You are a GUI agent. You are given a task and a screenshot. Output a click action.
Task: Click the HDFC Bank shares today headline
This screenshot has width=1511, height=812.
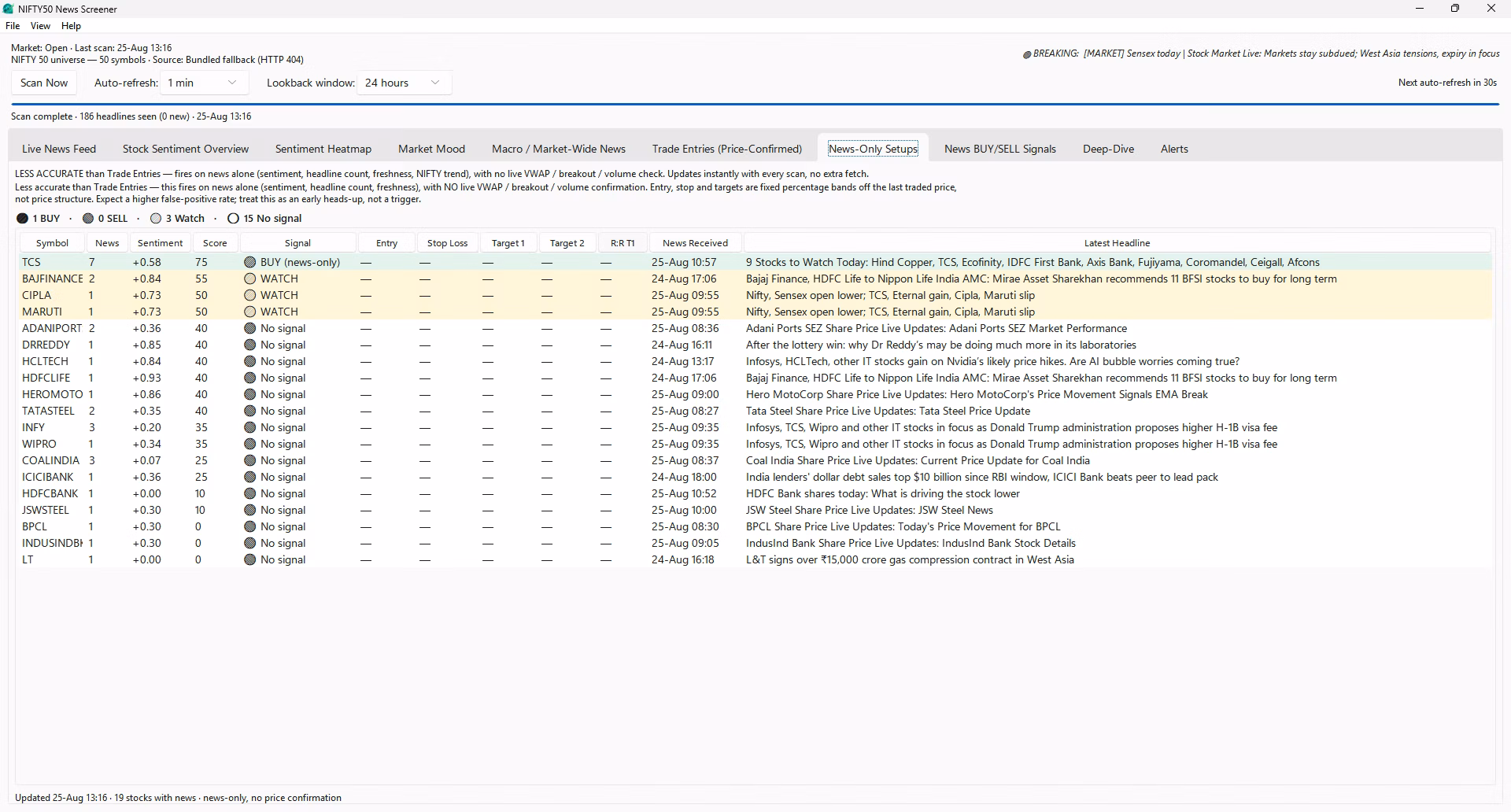(x=883, y=493)
